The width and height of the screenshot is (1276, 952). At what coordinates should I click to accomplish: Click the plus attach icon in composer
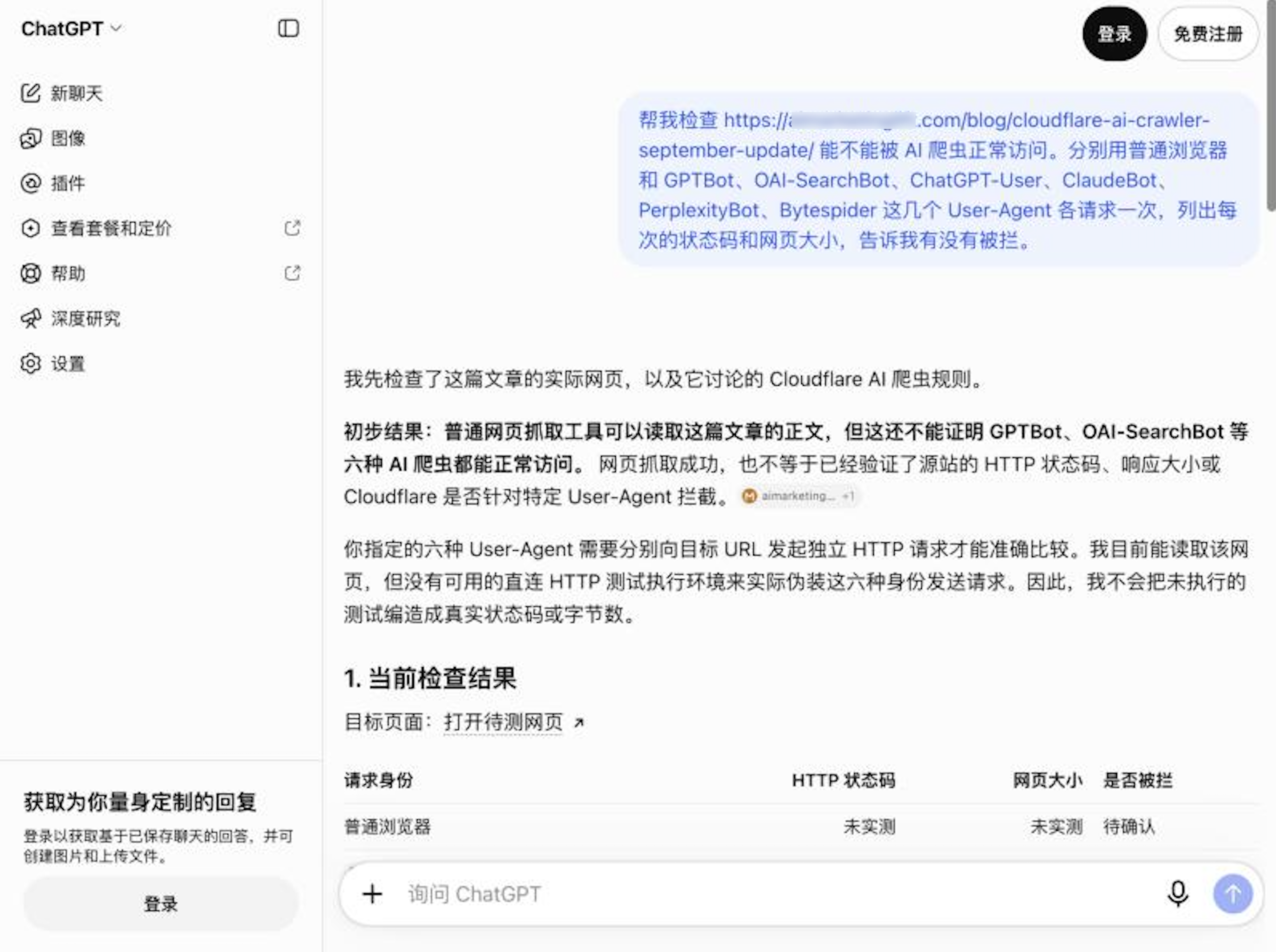click(372, 894)
